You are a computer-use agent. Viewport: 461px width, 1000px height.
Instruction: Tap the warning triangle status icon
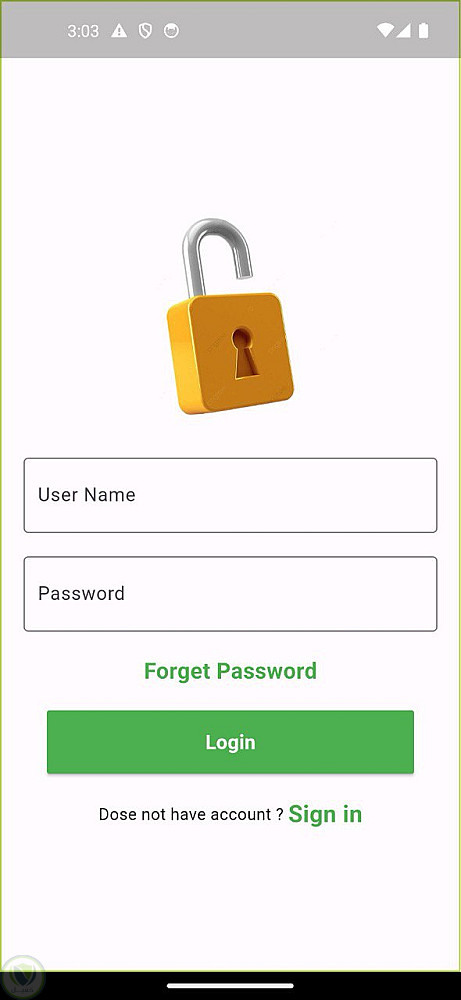(x=119, y=31)
